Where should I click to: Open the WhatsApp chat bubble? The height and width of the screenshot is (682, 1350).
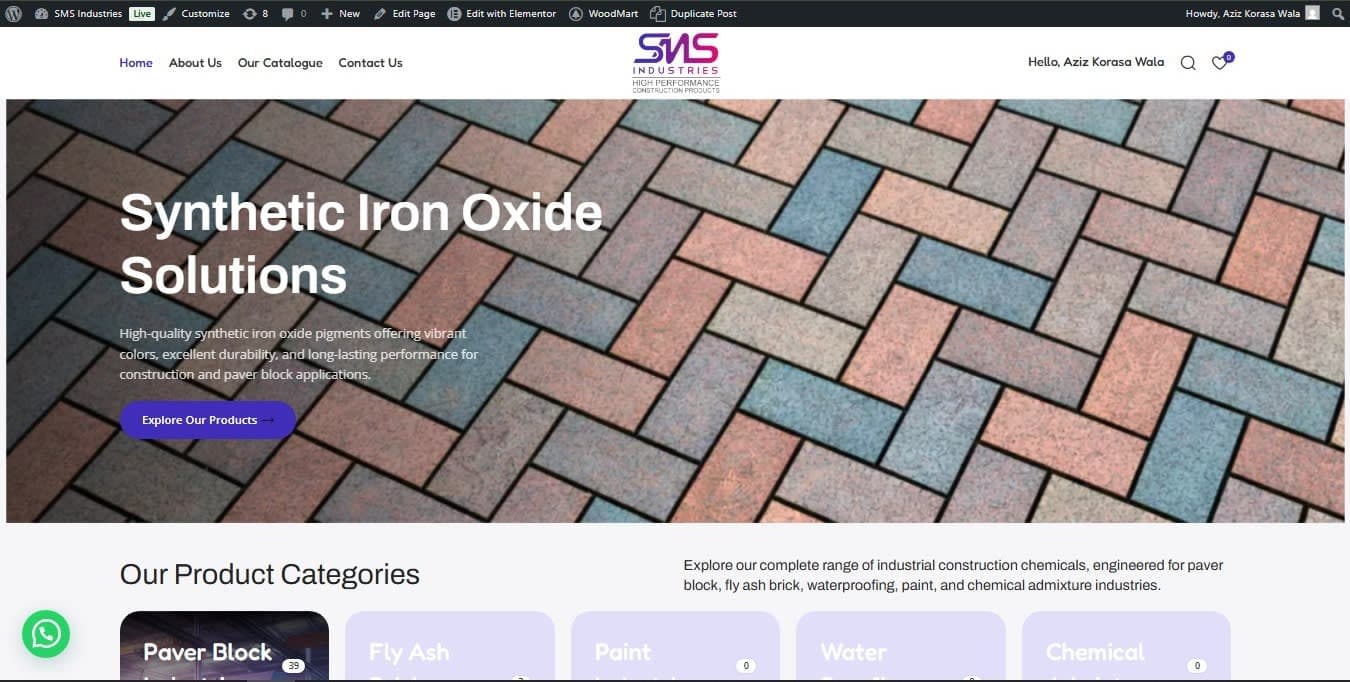coord(46,634)
